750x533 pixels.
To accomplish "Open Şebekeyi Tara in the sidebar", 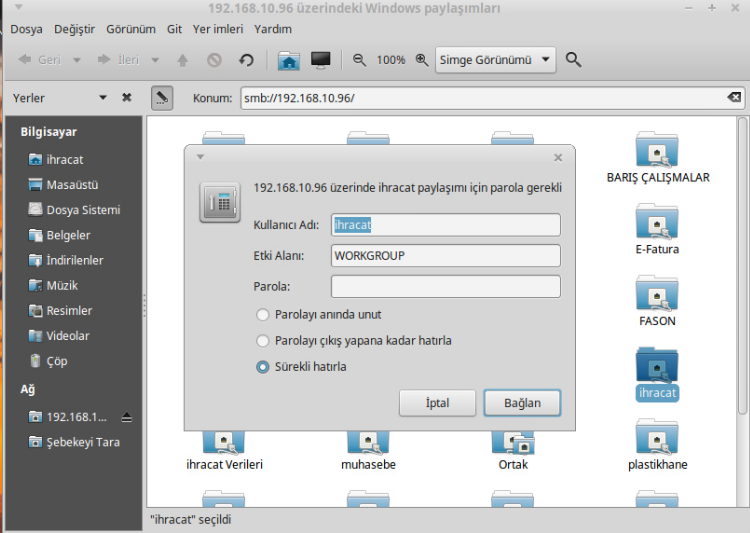I will coord(74,442).
